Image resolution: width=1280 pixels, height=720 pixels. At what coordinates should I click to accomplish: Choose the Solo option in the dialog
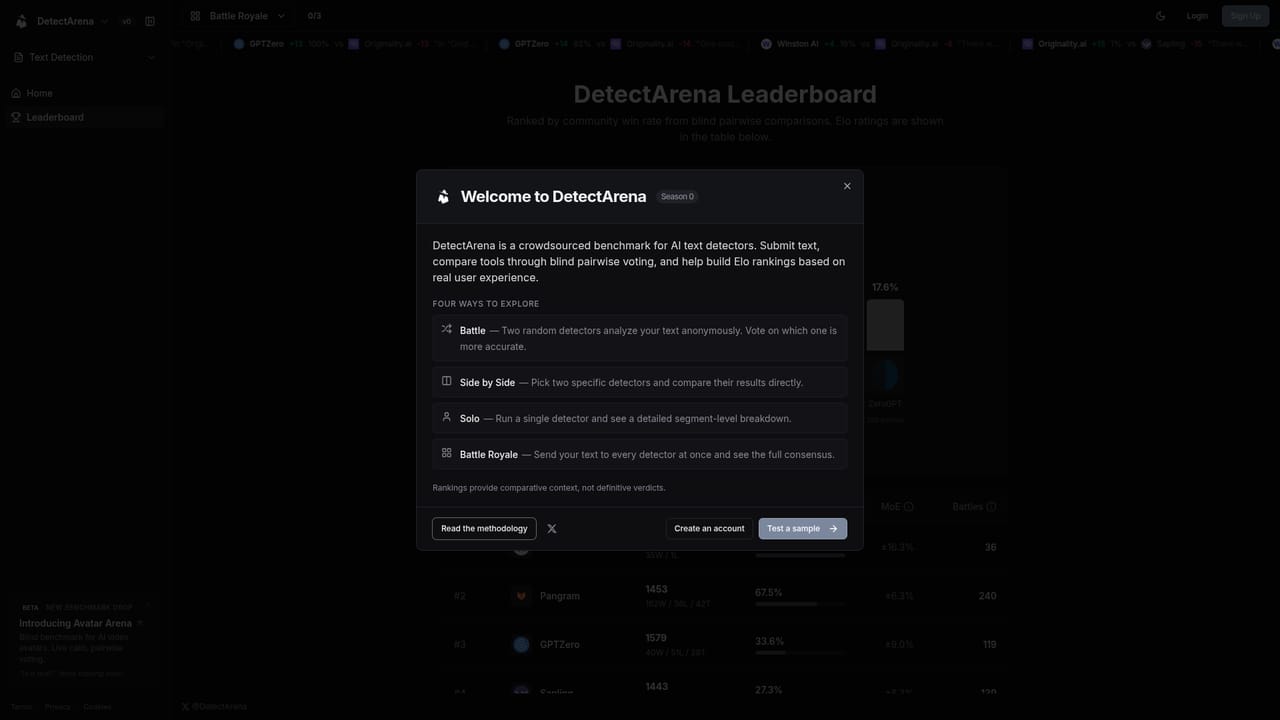(x=640, y=418)
